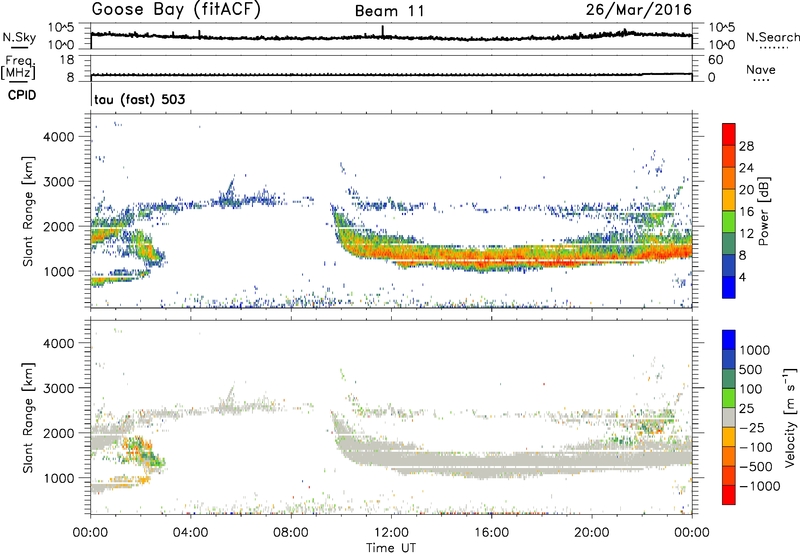Click the '12:00' time tick label
The height and width of the screenshot is (554, 800).
[391, 533]
